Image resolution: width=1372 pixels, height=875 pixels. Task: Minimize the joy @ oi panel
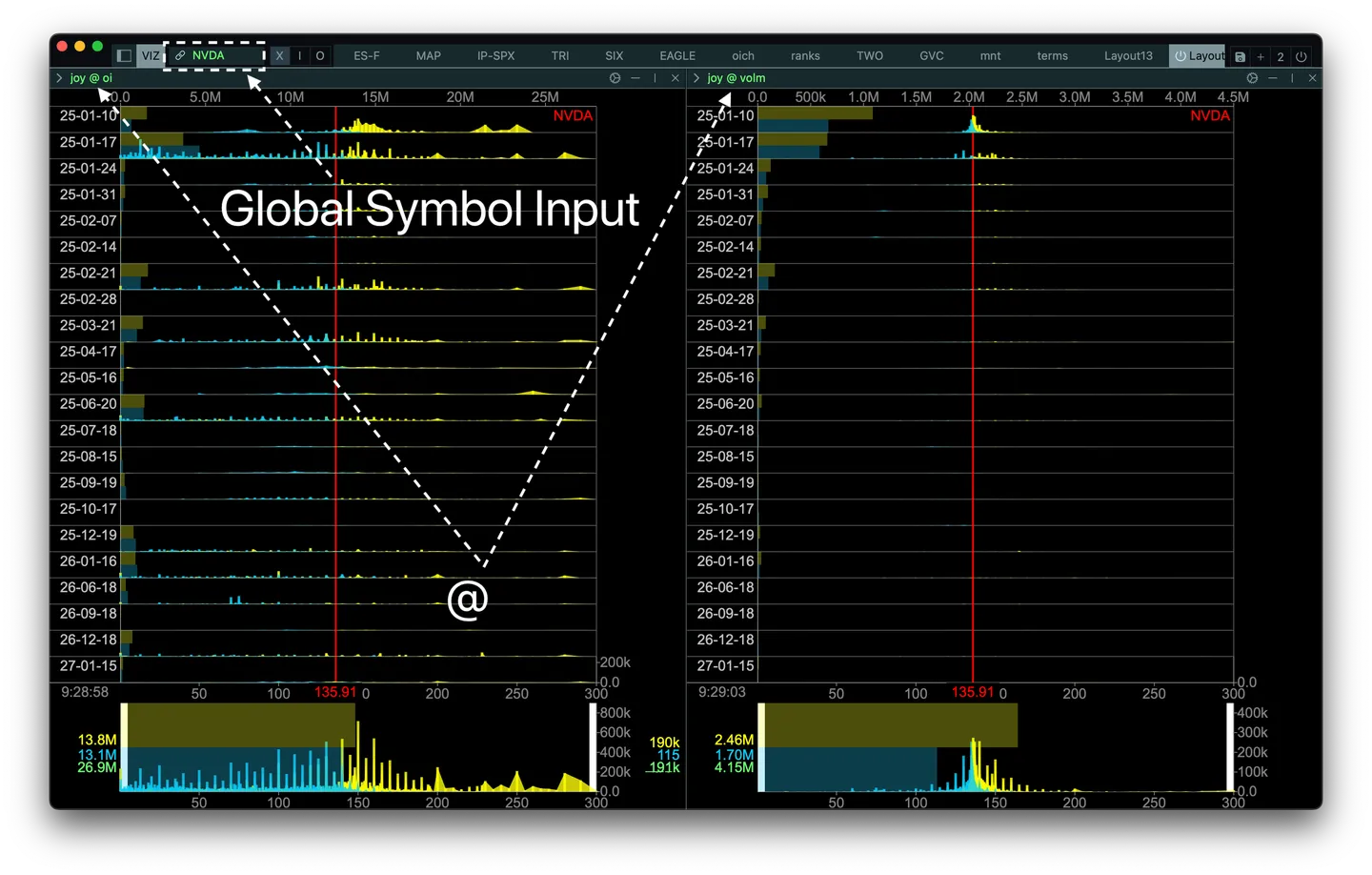[x=636, y=78]
